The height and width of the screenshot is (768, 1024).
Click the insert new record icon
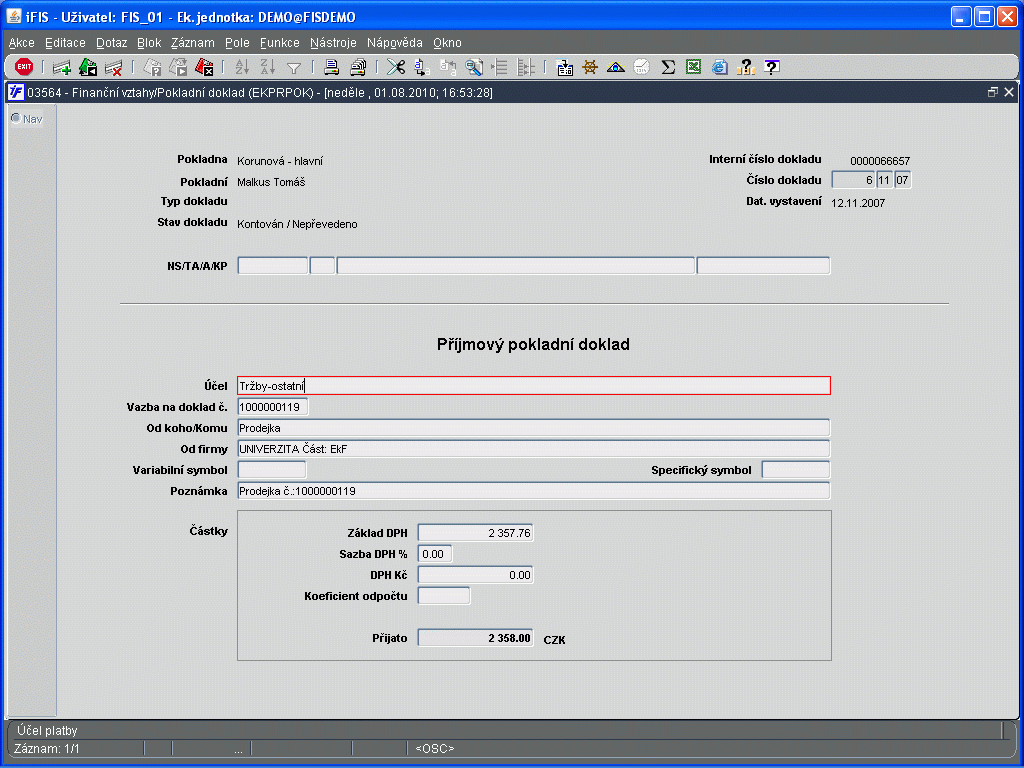click(x=62, y=67)
